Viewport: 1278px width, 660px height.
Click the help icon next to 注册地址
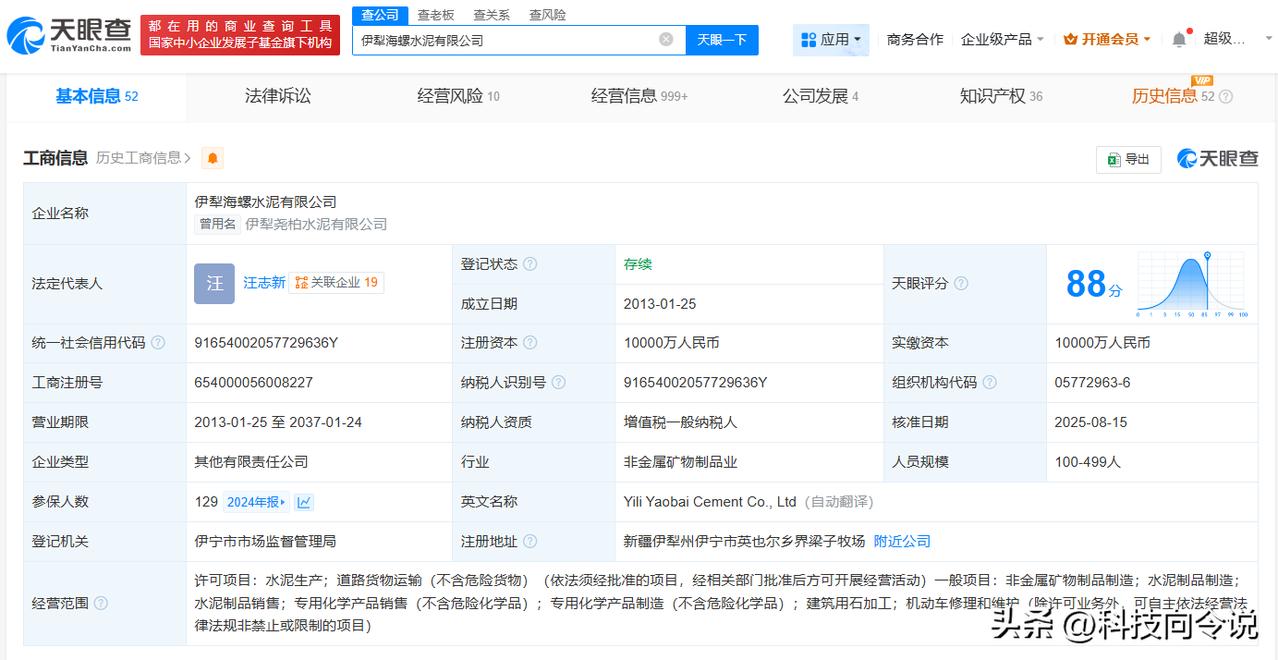click(x=530, y=541)
